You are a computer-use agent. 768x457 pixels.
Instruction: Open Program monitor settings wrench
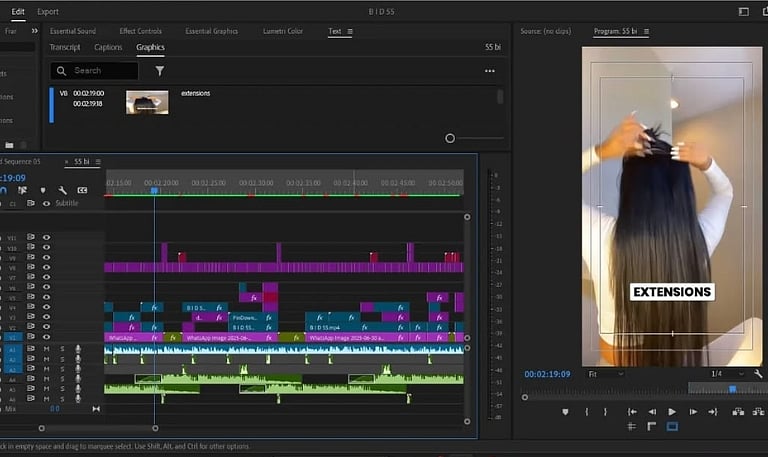758,374
